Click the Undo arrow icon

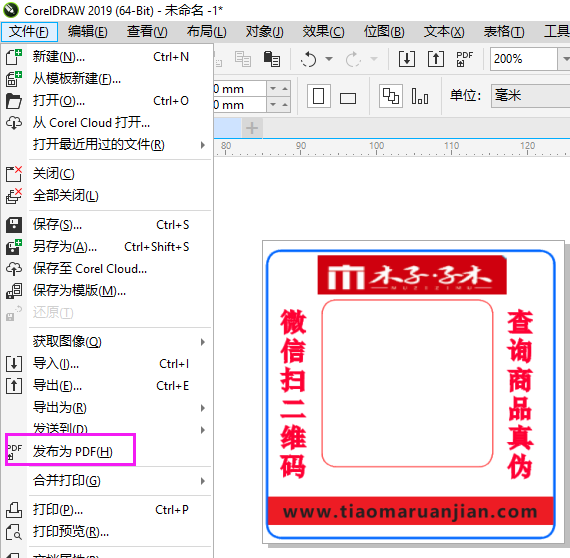click(x=309, y=59)
